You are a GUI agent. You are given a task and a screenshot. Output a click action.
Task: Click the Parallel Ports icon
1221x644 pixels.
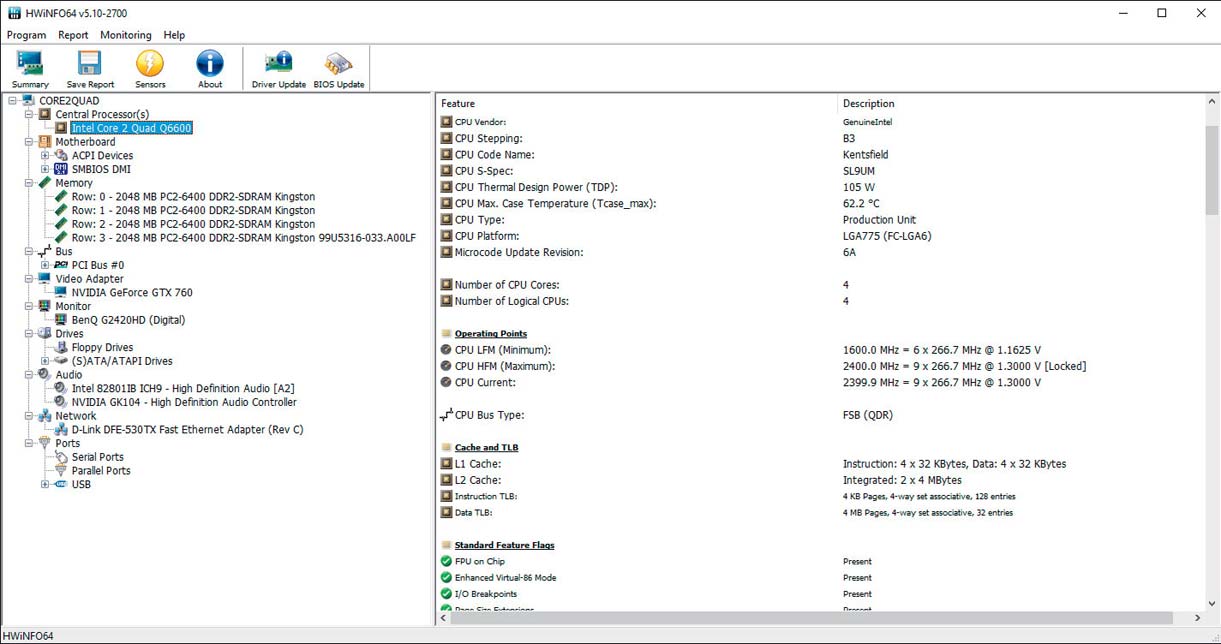click(61, 470)
